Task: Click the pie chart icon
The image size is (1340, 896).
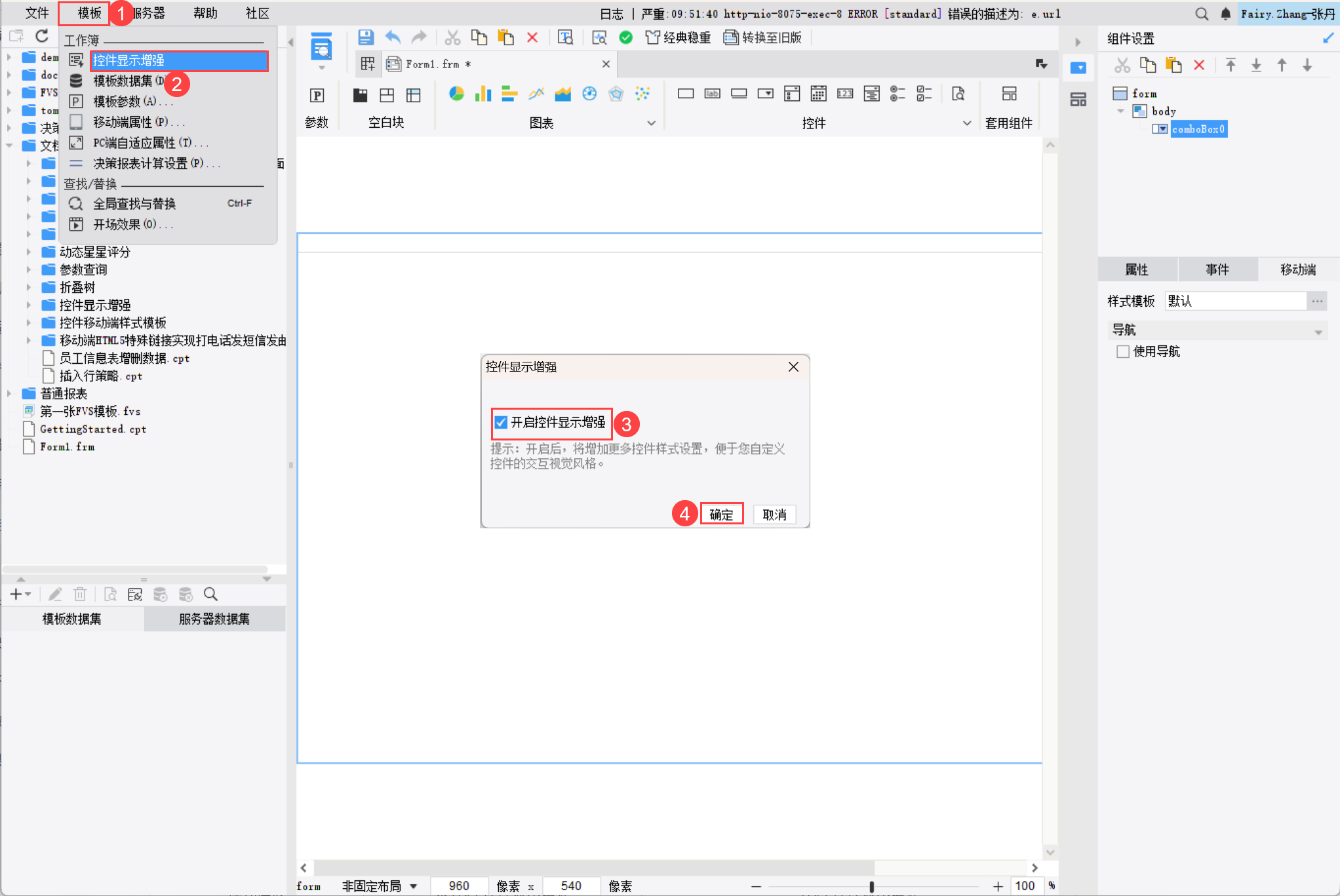Action: point(456,94)
